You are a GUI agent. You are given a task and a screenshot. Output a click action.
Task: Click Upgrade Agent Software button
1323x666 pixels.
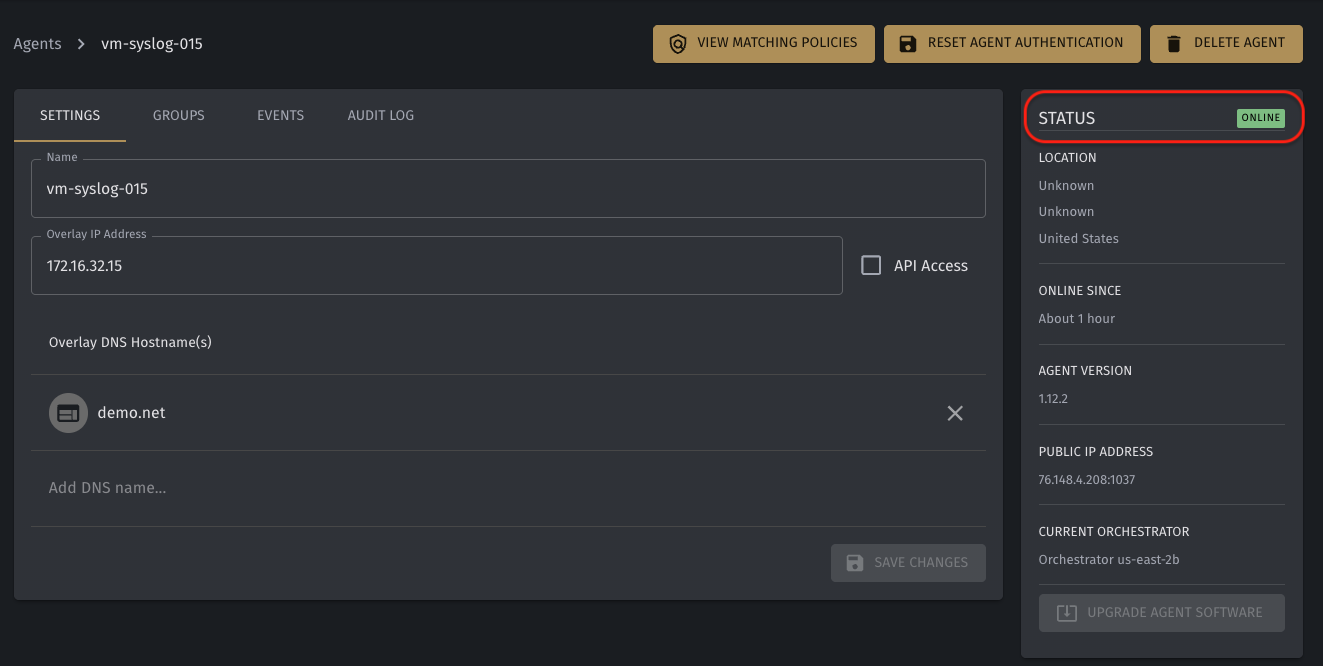click(x=1161, y=613)
